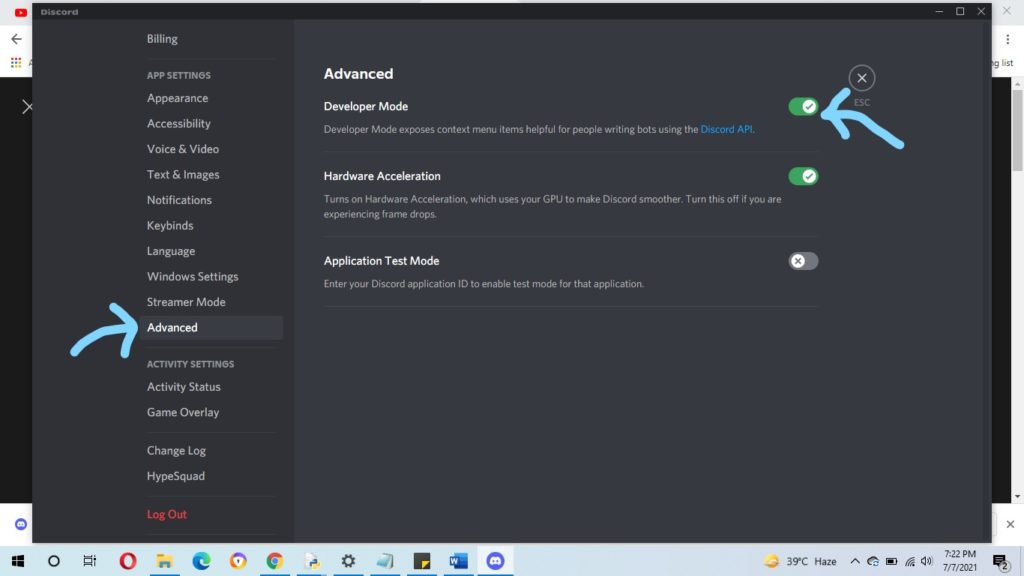
Task: Click the YouTube tab icon in browser
Action: click(21, 12)
